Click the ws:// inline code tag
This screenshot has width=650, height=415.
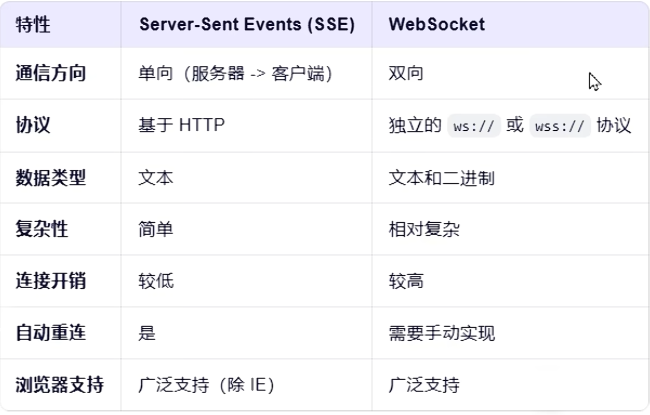pyautogui.click(x=474, y=126)
